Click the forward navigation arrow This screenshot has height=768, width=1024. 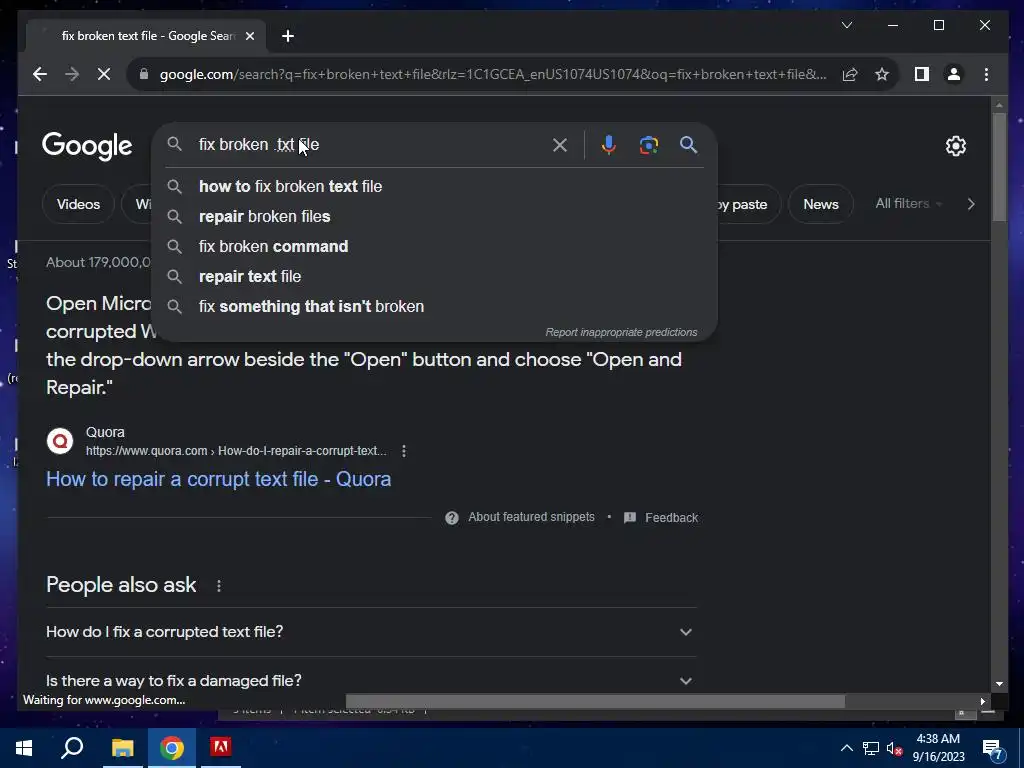(x=72, y=74)
